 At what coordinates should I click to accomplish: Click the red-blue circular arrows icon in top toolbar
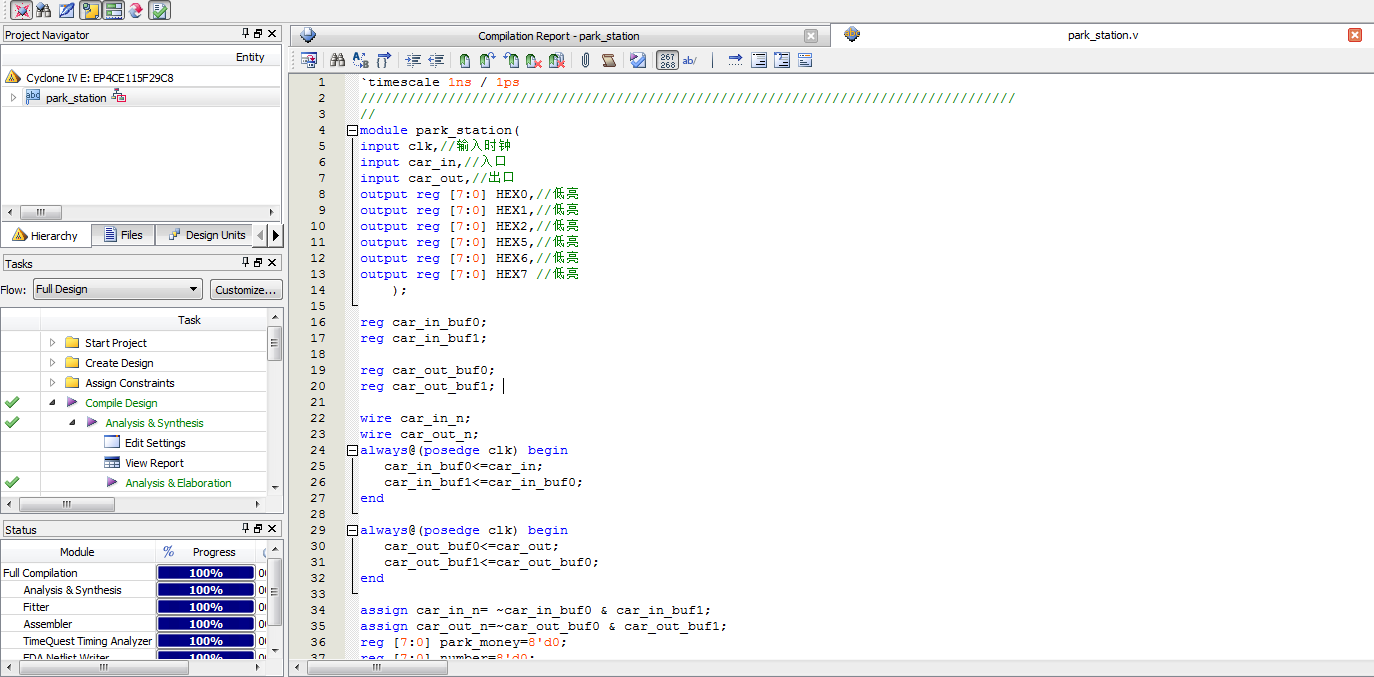pos(136,11)
